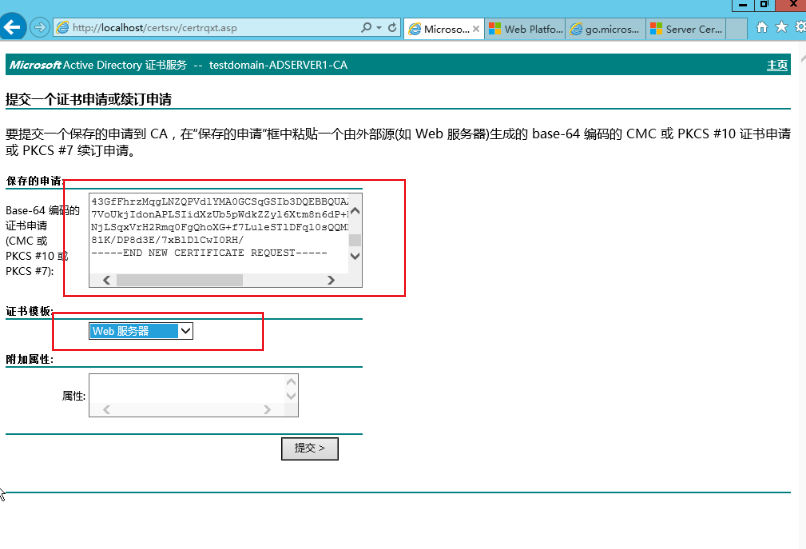Open the 主页 home link
This screenshot has height=549, width=806.
point(777,65)
